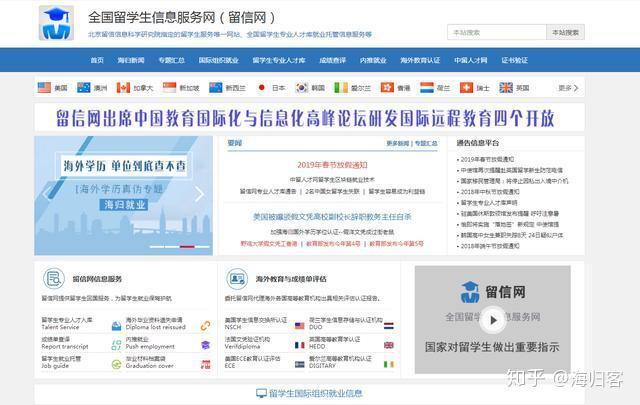Open the 2018年中秋节放假通知 notice
Image resolution: width=640 pixels, height=405 pixels.
pyautogui.click(x=490, y=192)
